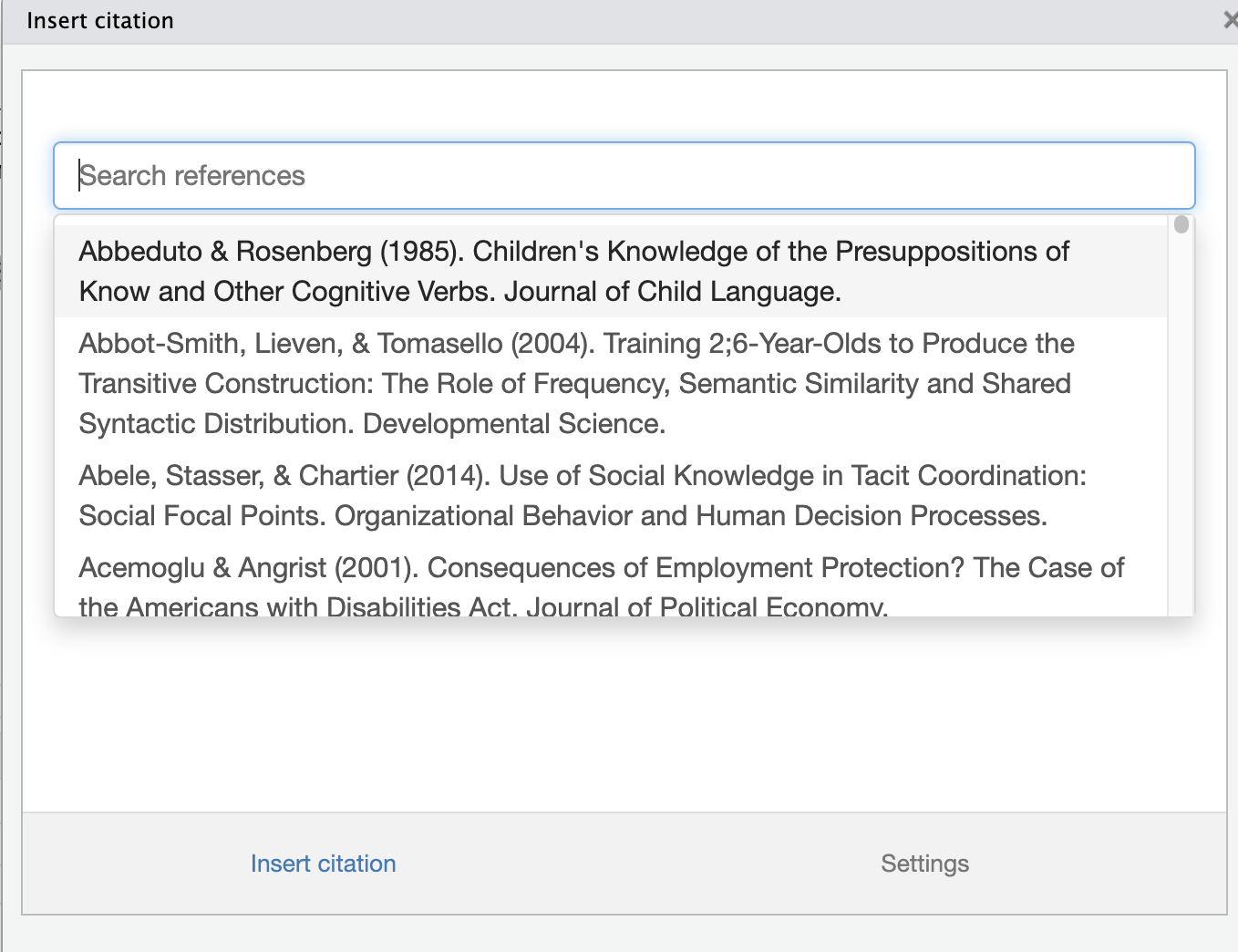1238x952 pixels.
Task: Click the Insert citation button
Action: tap(323, 864)
